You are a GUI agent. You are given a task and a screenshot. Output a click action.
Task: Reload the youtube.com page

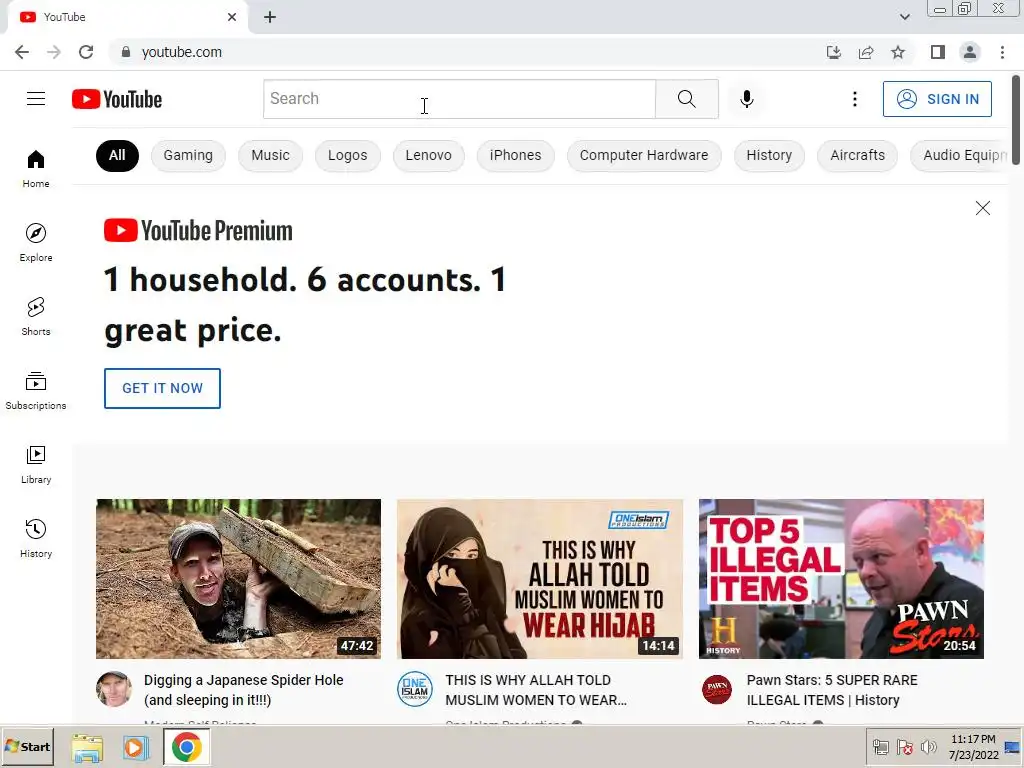[86, 52]
